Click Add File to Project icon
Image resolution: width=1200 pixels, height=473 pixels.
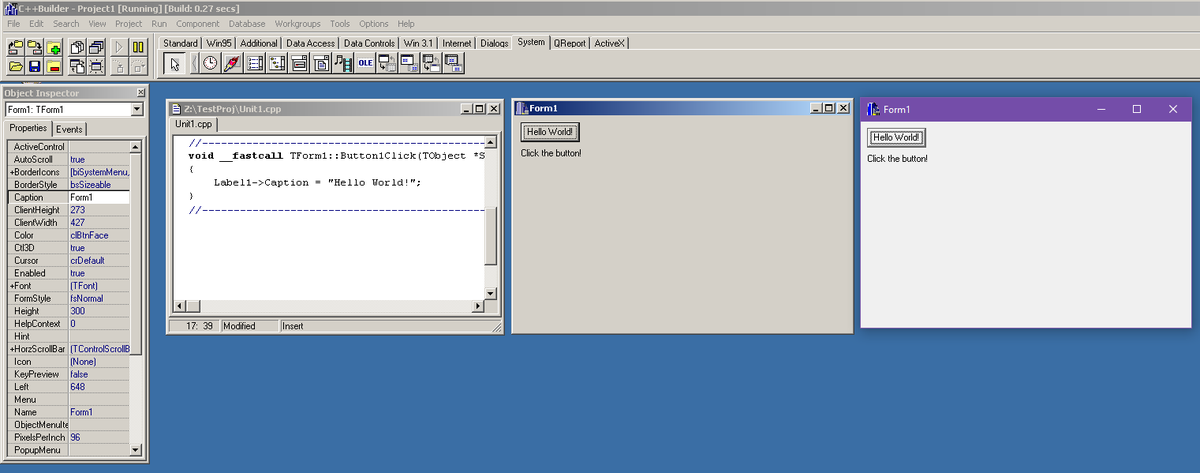54,47
